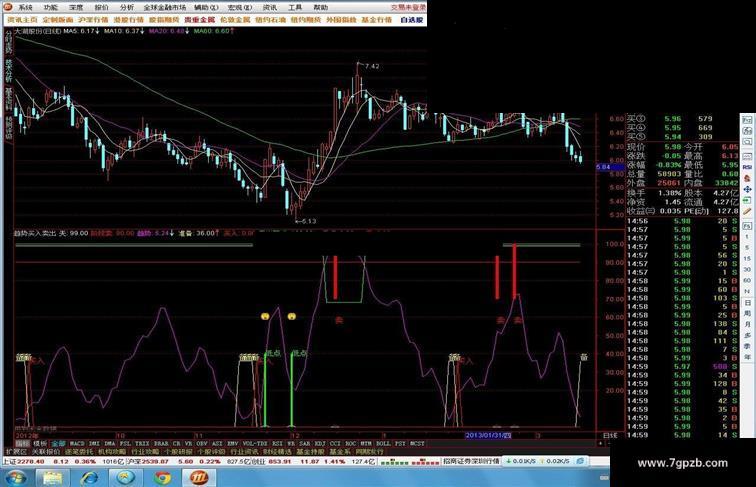Click the green export arrow icon
This screenshot has width=756, height=487.
[x=747, y=200]
